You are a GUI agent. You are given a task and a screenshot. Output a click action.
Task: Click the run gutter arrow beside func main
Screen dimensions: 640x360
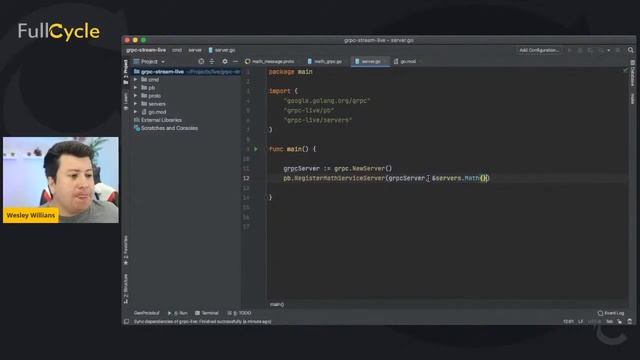(256, 149)
